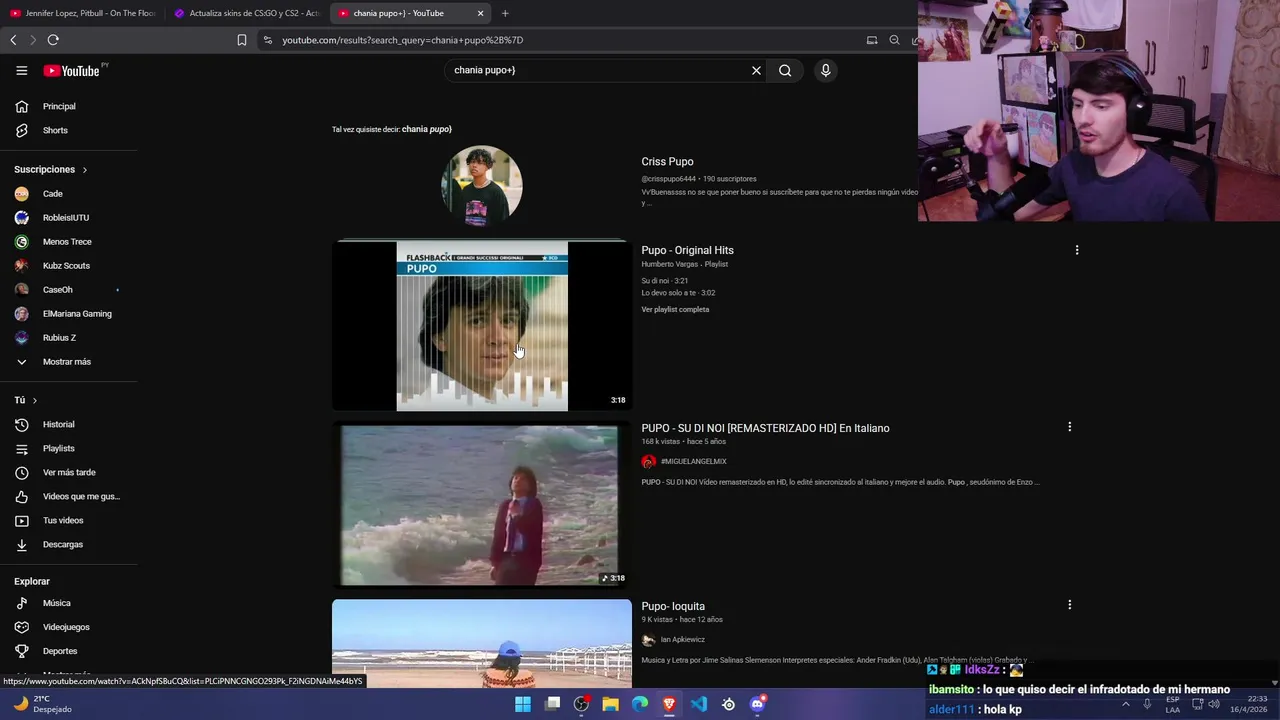Open Windows Start menu
The image size is (1280, 720).
pos(523,704)
